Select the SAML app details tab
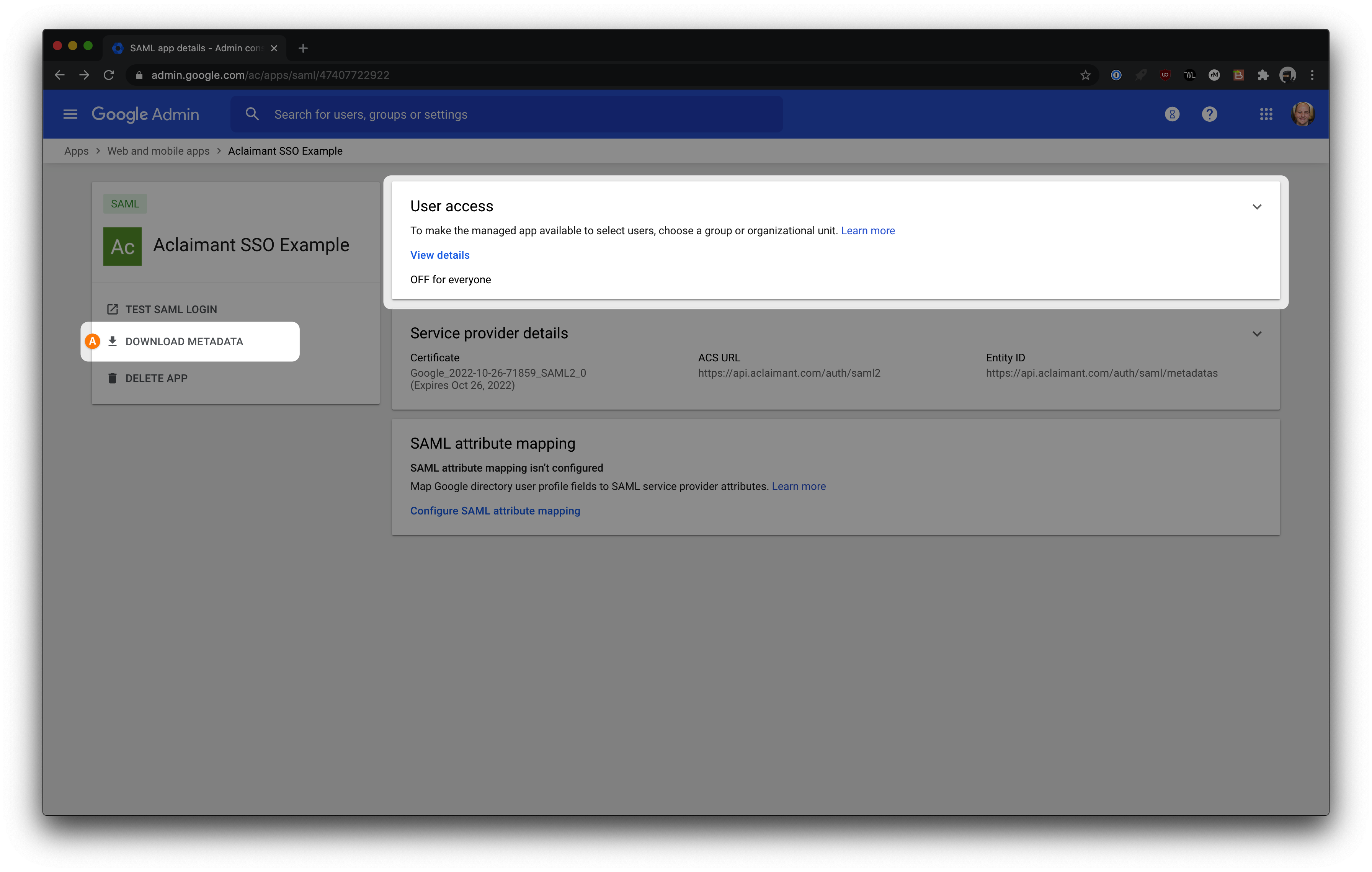The image size is (1372, 872). pos(195,48)
